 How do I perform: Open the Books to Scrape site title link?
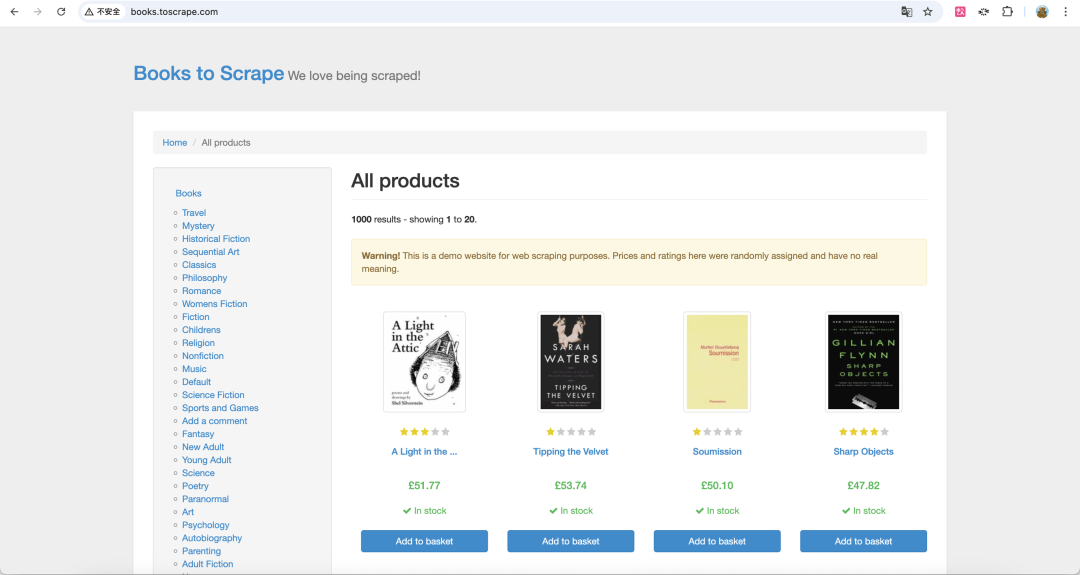(209, 73)
